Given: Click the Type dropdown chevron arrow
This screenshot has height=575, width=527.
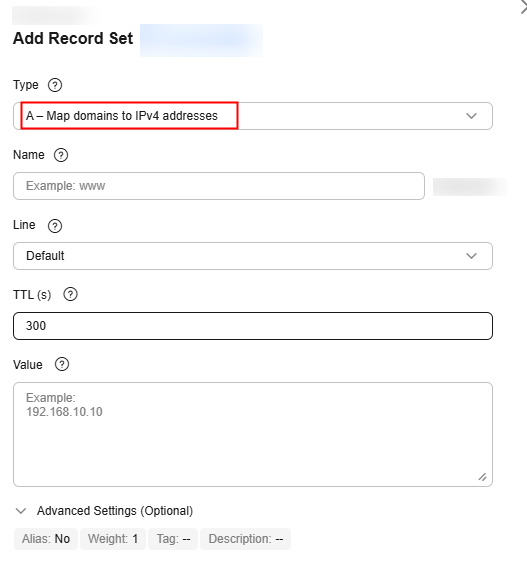Looking at the screenshot, I should [x=471, y=116].
